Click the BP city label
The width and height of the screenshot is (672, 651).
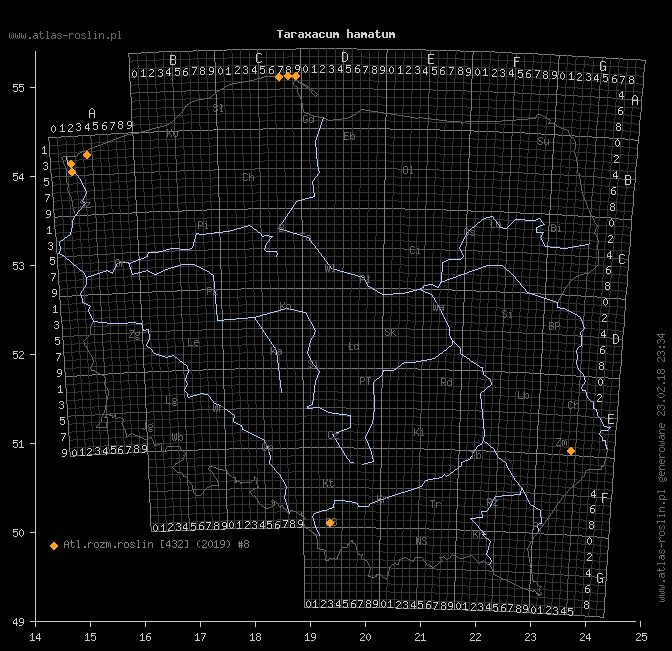coord(554,326)
